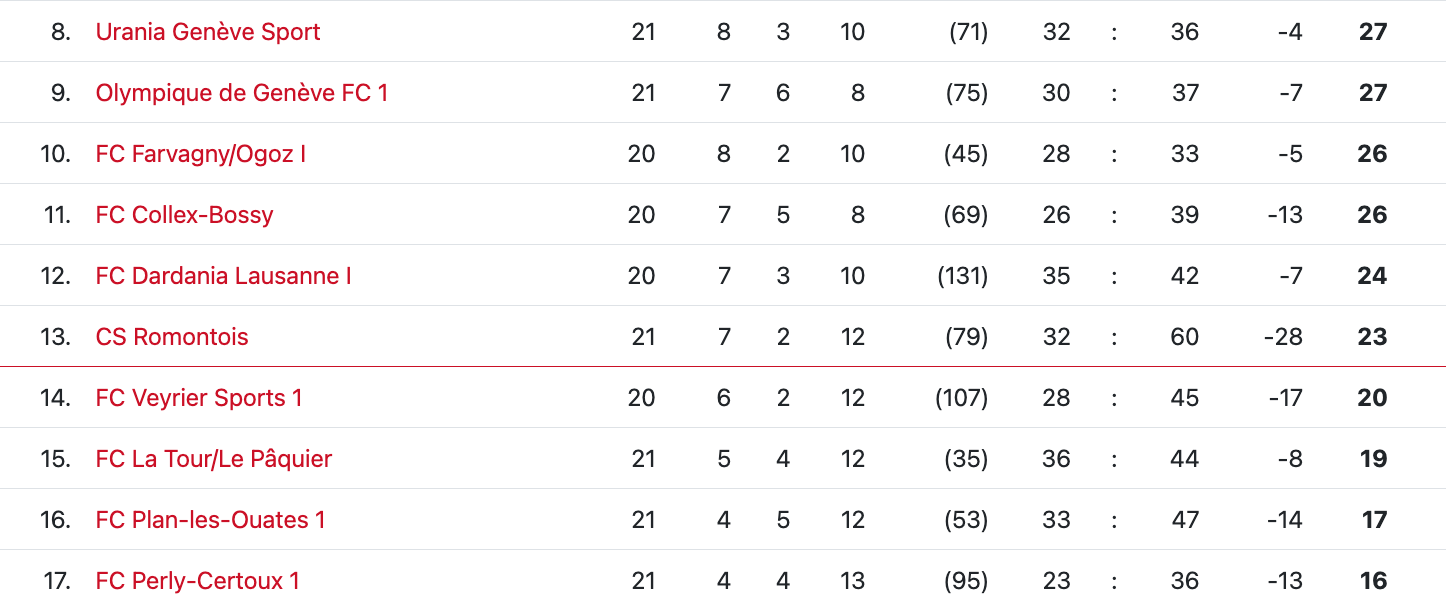Click the Olympique de Genève FC 1 link
The width and height of the screenshot is (1446, 606).
[242, 93]
